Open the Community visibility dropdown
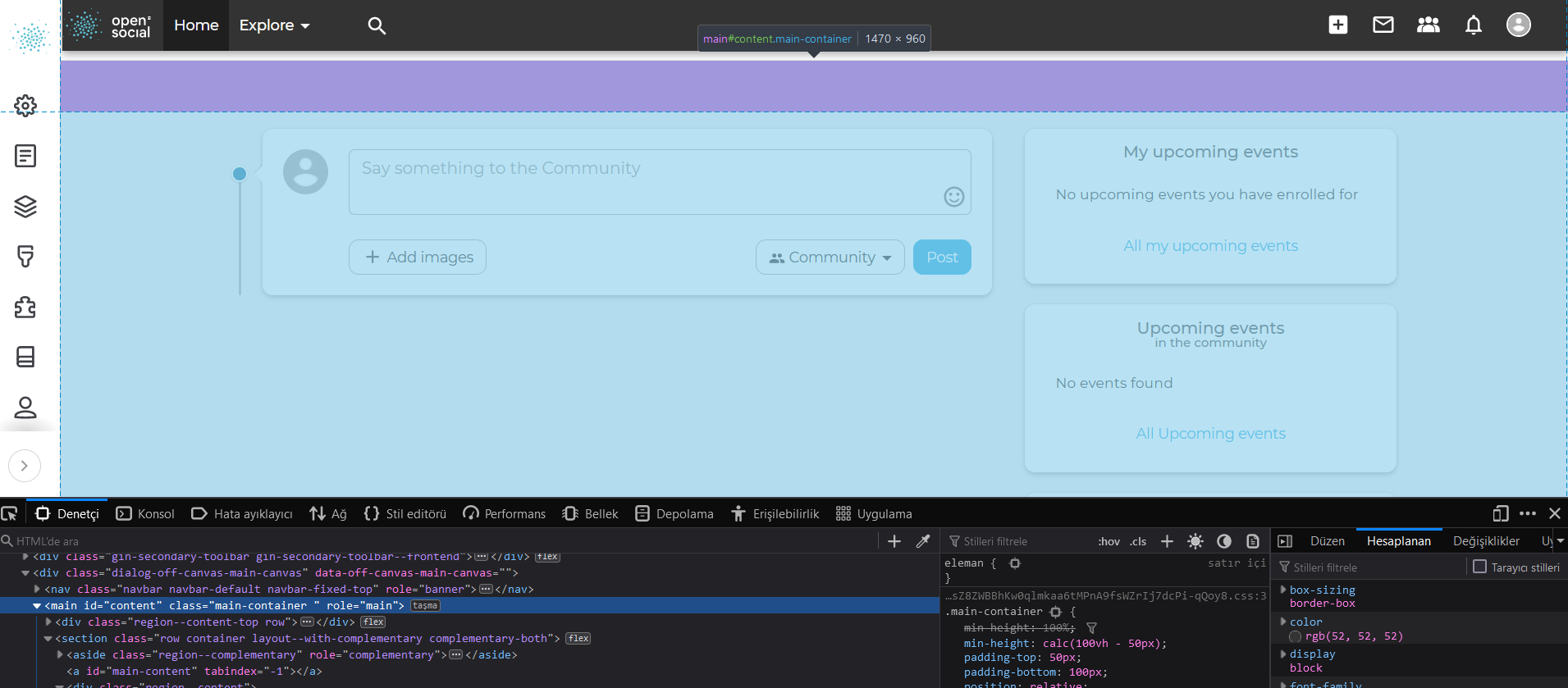The image size is (1568, 688). (x=830, y=257)
